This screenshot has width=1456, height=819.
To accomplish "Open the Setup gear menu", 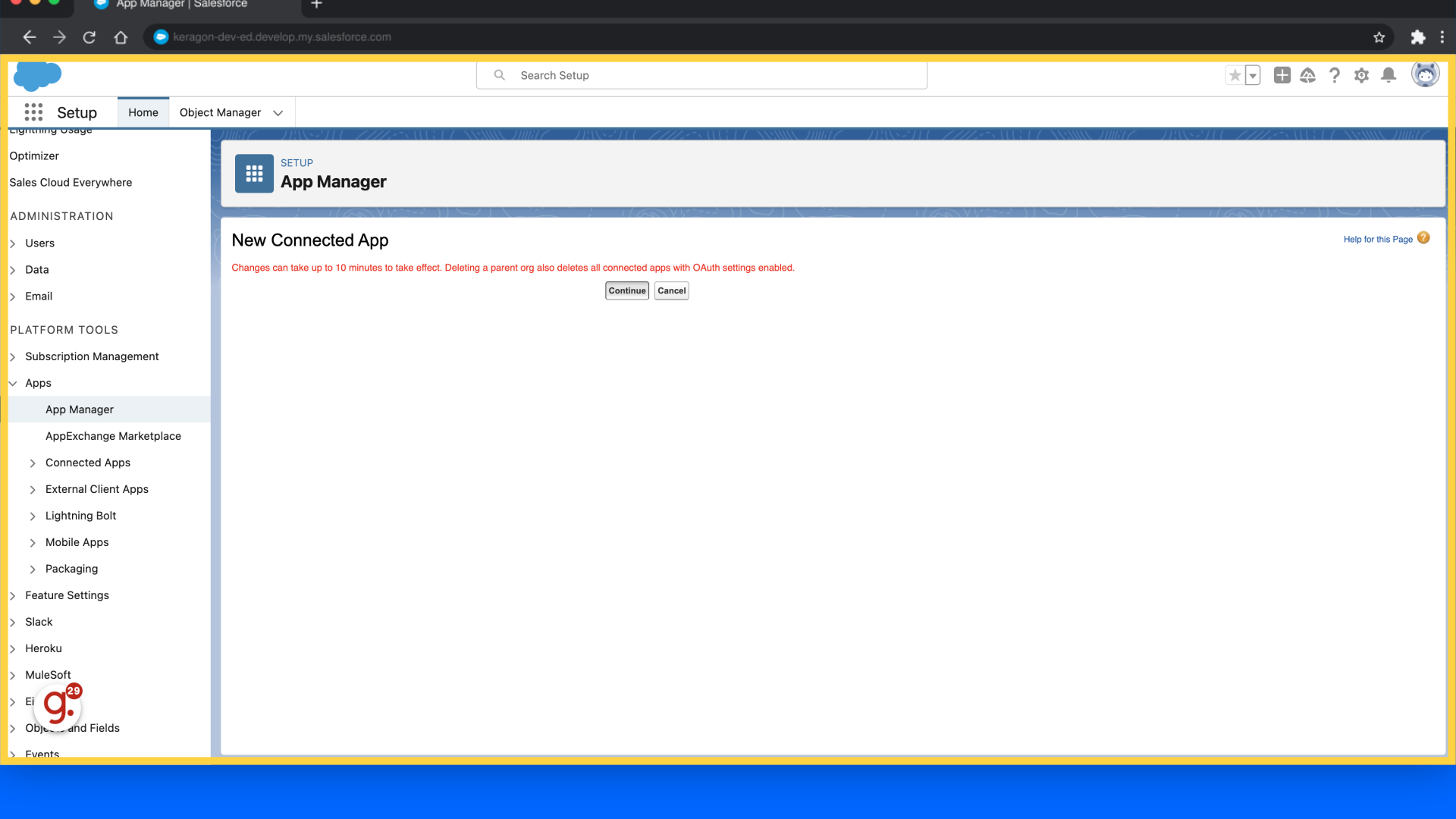I will [x=1361, y=75].
